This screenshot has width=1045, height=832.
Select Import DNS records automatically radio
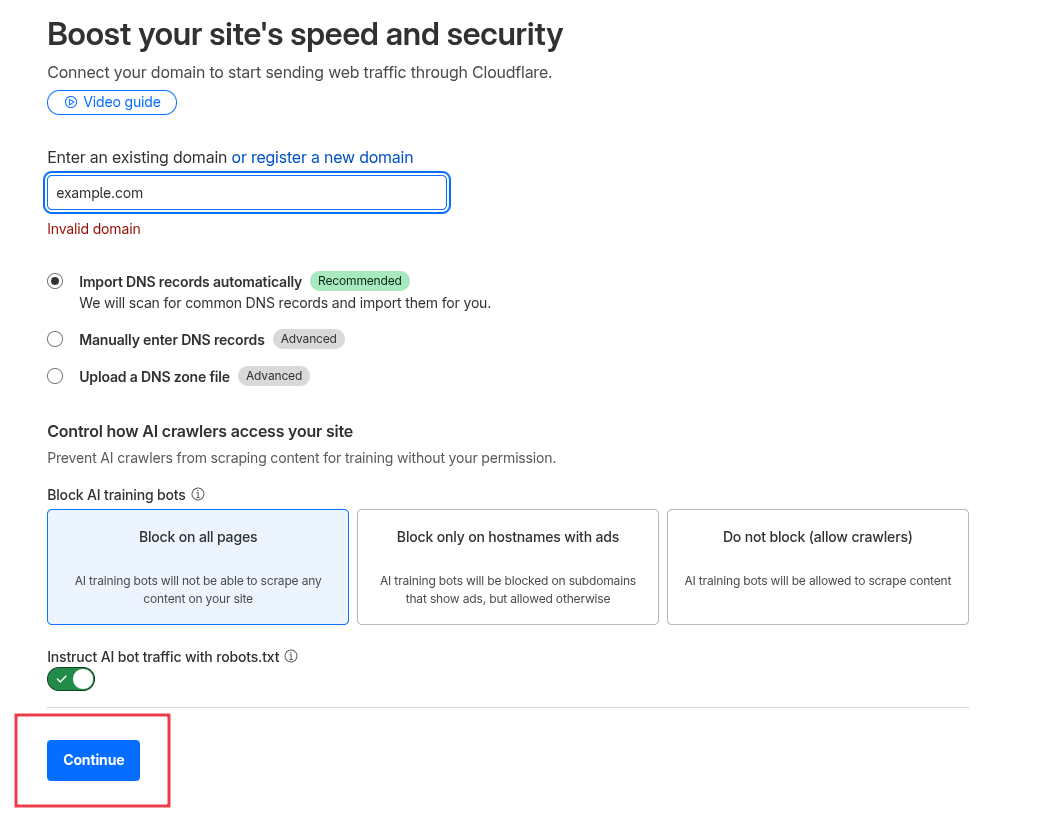55,281
